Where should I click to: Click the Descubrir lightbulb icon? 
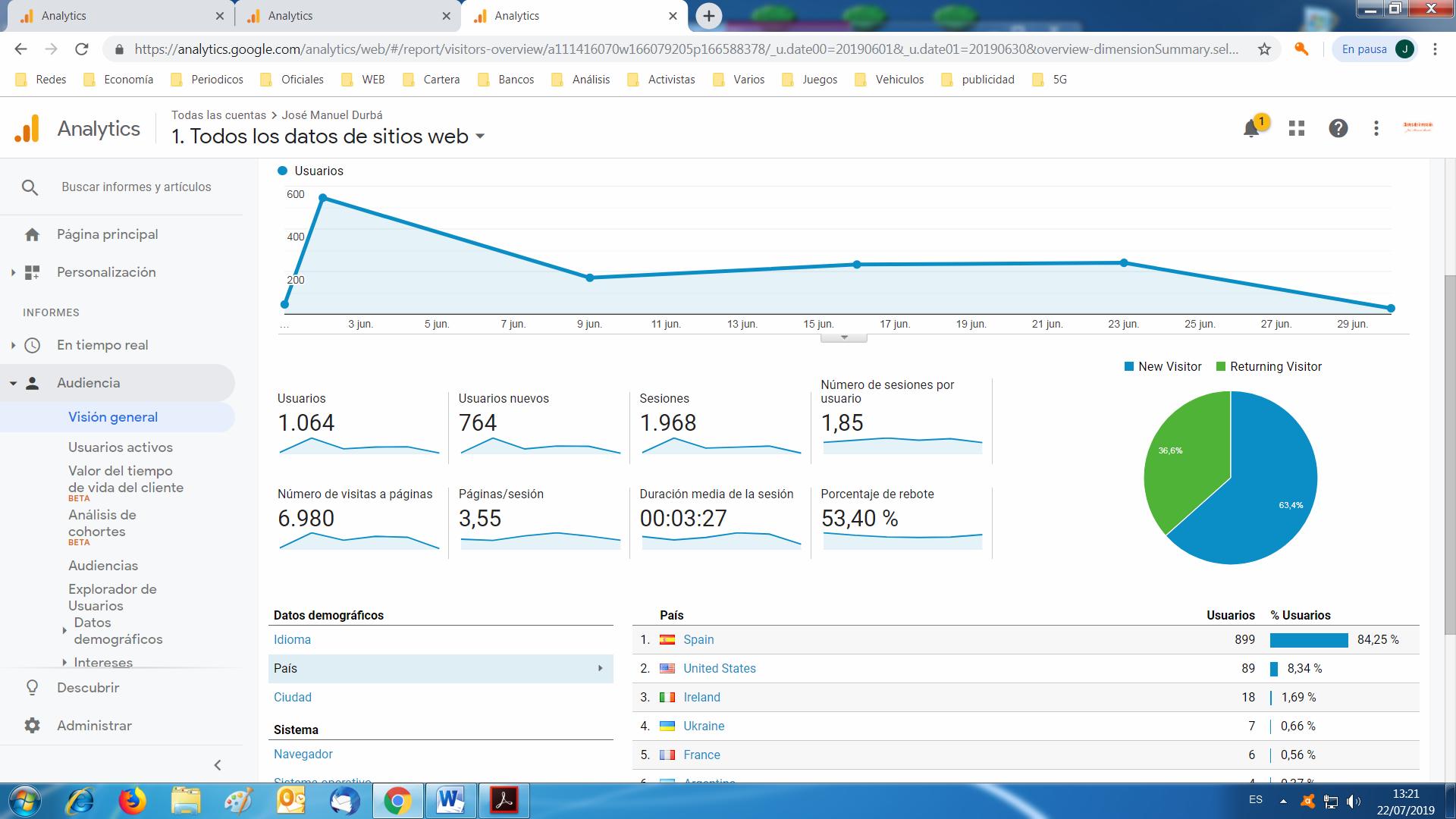coord(32,688)
